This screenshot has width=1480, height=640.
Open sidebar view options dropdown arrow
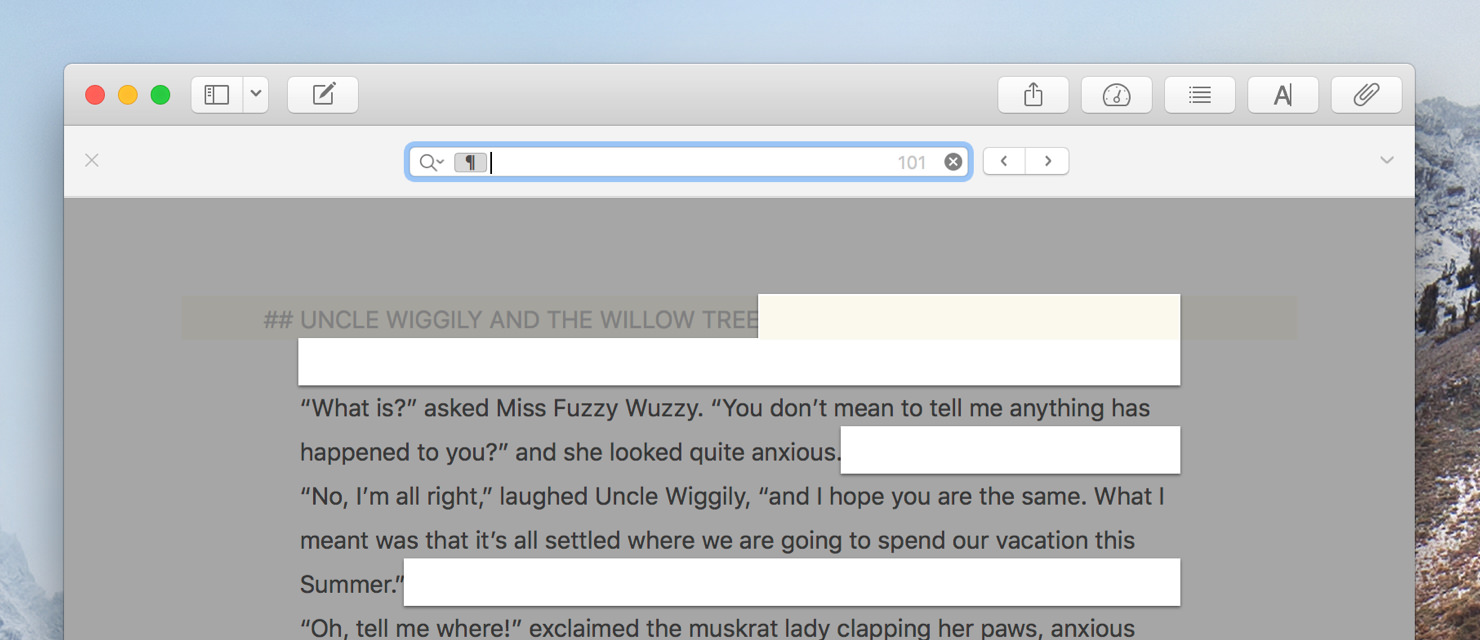coord(256,95)
